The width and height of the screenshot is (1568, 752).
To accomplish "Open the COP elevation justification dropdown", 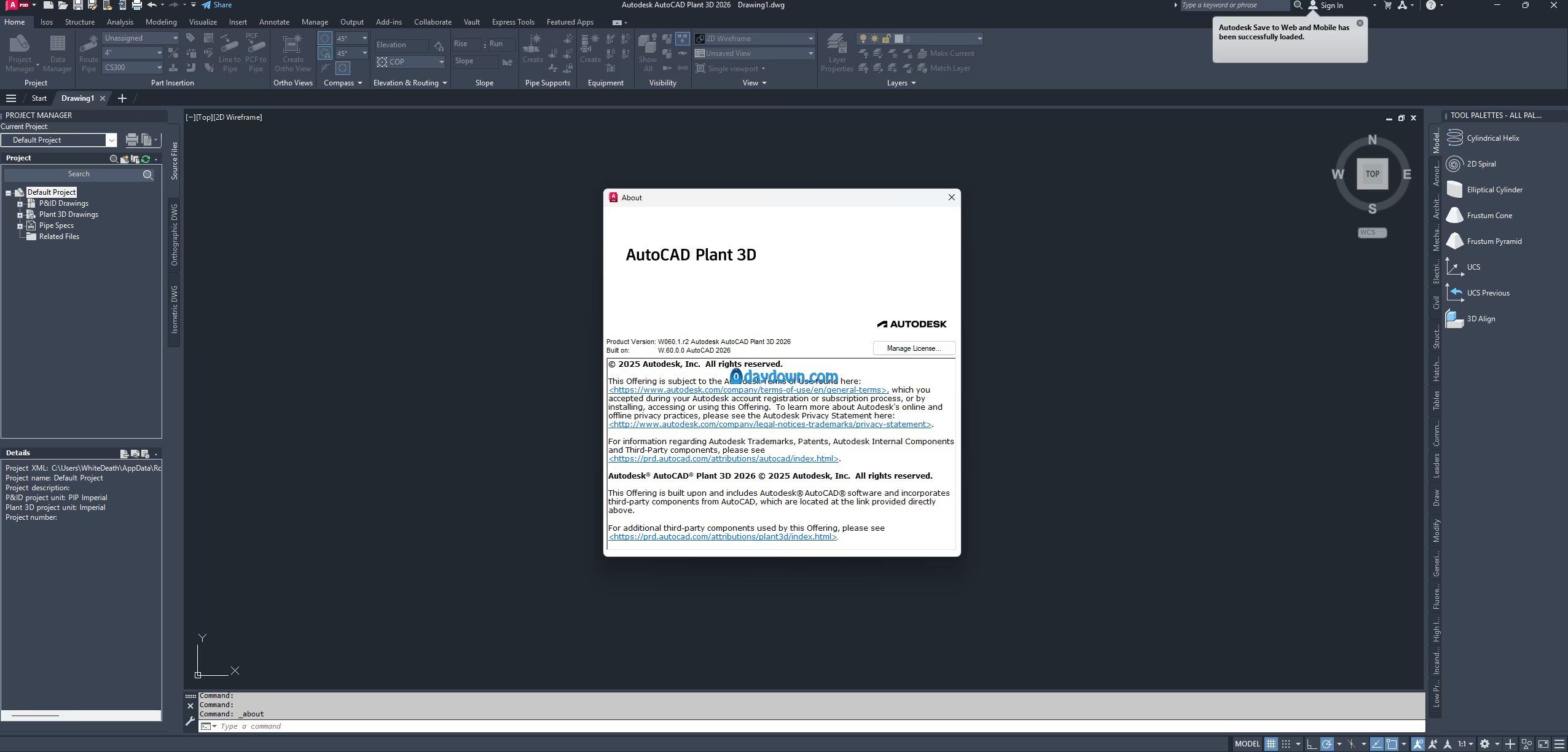I will (x=410, y=62).
